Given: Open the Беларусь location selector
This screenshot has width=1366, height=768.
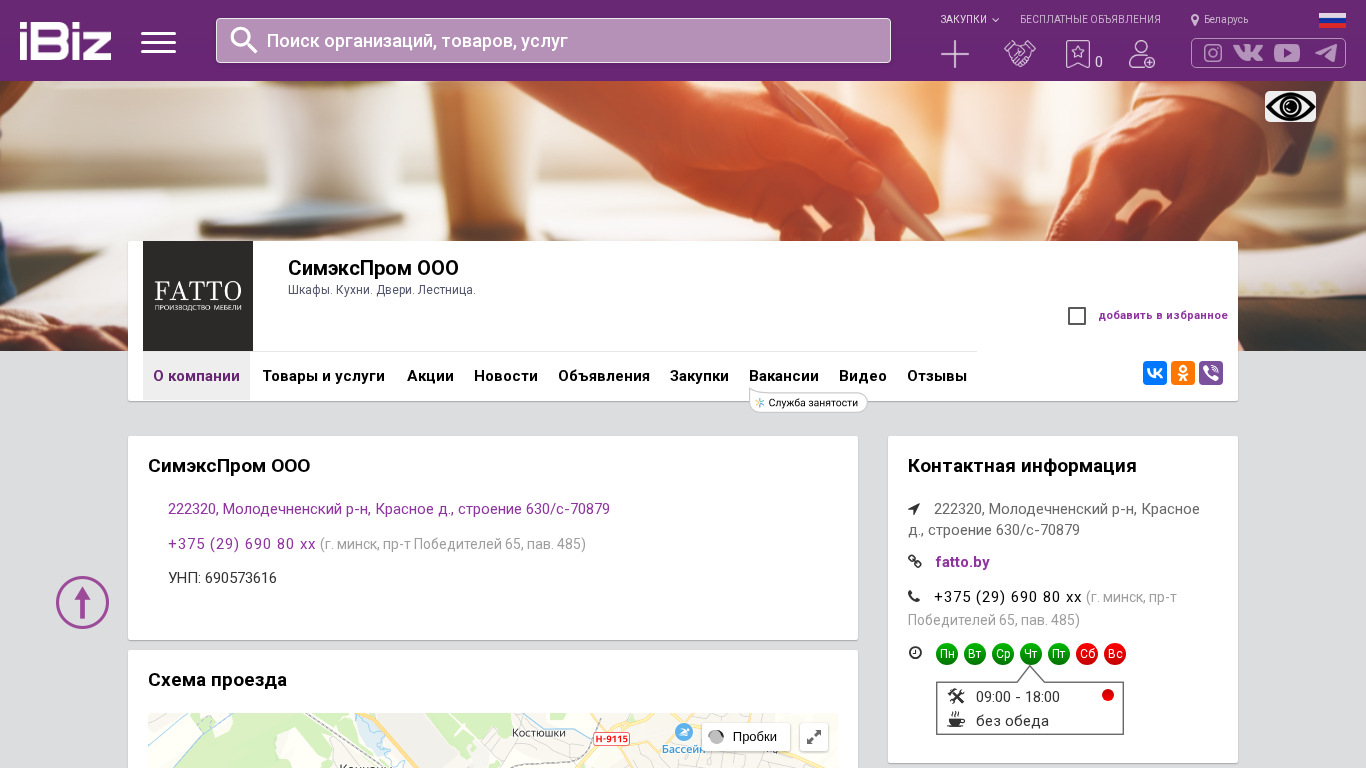Looking at the screenshot, I should (1220, 19).
